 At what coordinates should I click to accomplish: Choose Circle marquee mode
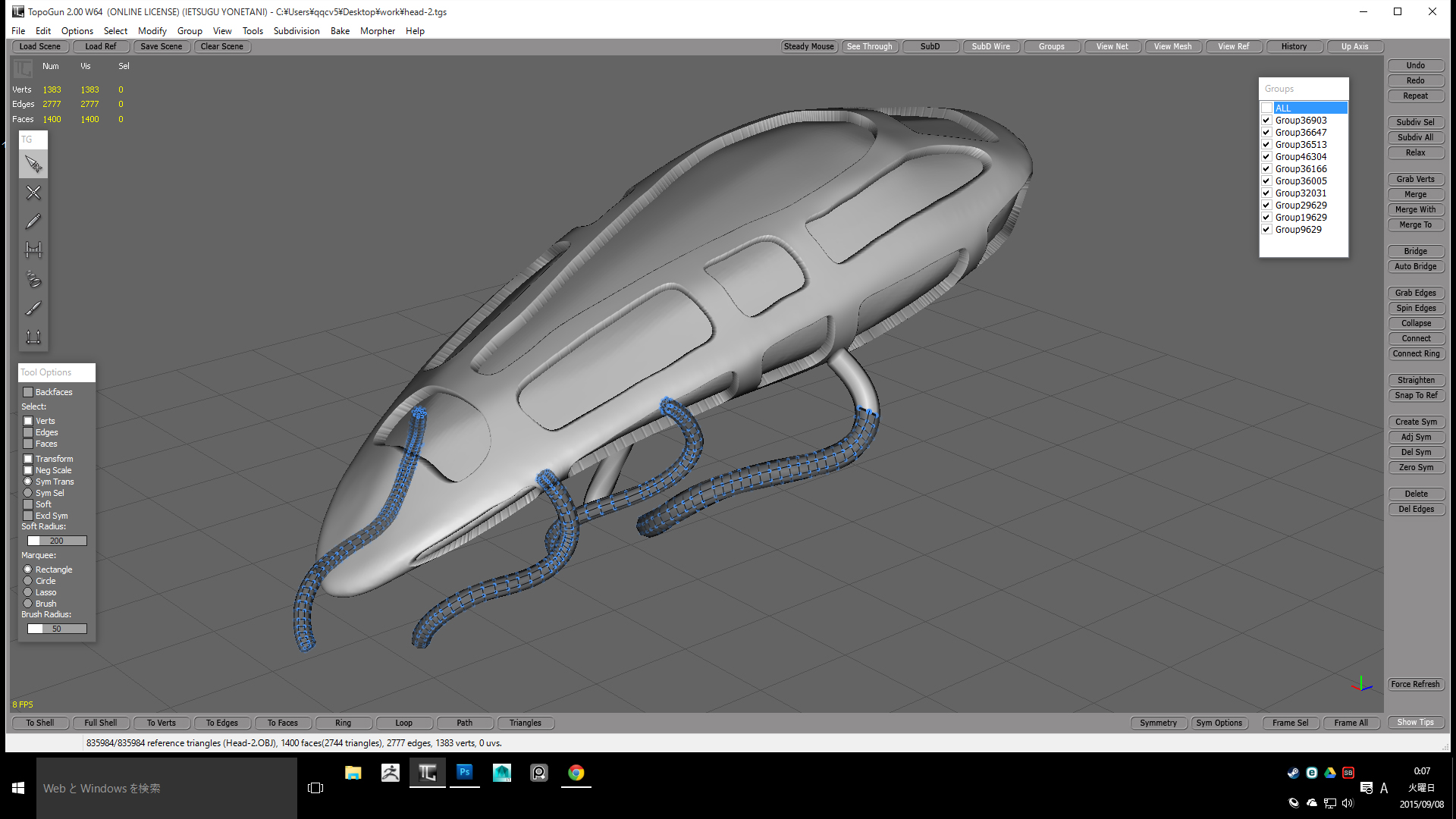point(28,581)
